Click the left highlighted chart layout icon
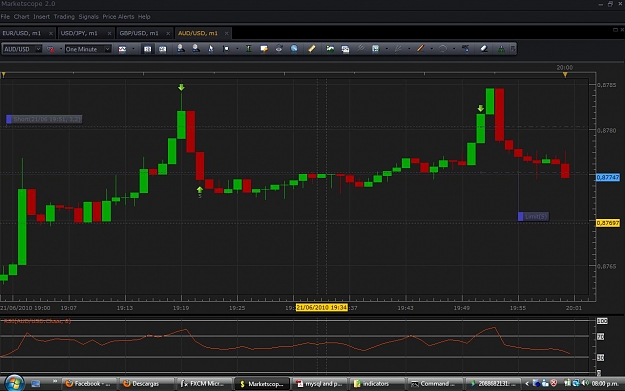 [147, 49]
